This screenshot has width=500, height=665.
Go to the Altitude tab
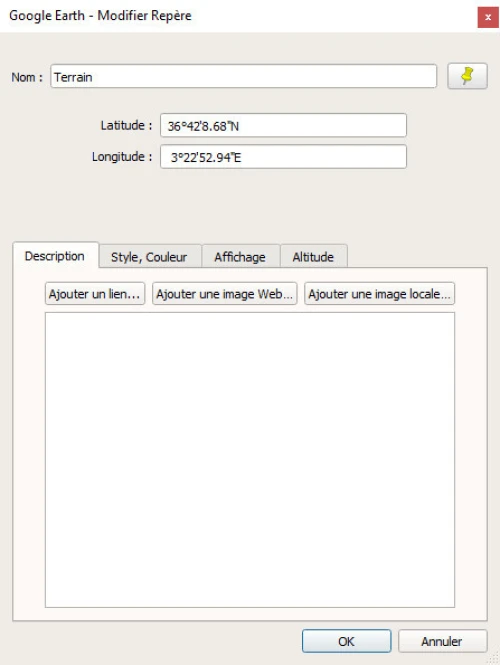click(313, 257)
